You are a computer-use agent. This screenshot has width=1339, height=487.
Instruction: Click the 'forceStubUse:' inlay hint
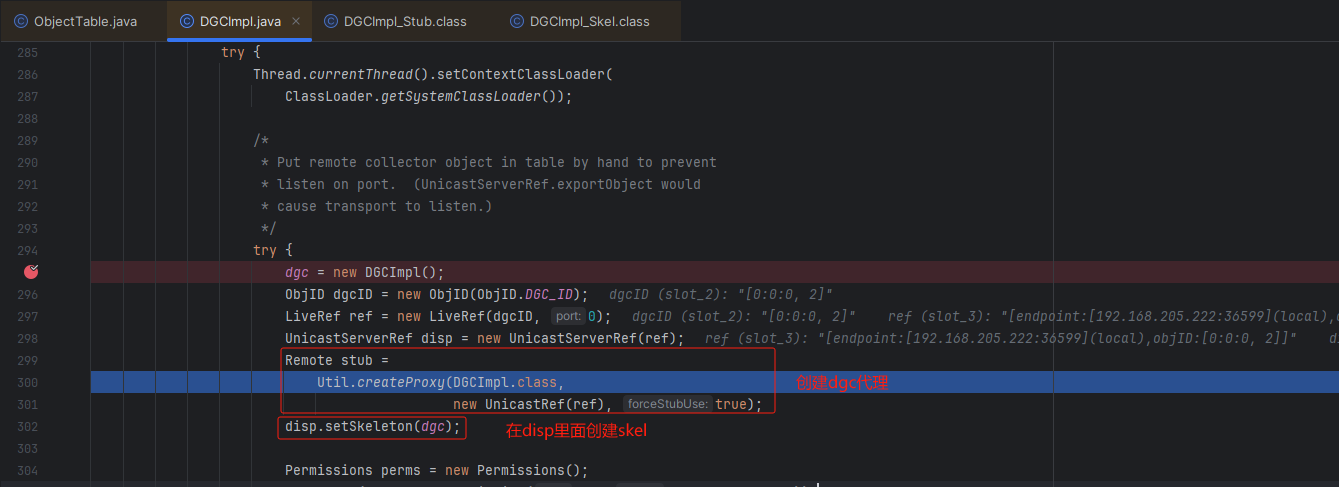[667, 404]
